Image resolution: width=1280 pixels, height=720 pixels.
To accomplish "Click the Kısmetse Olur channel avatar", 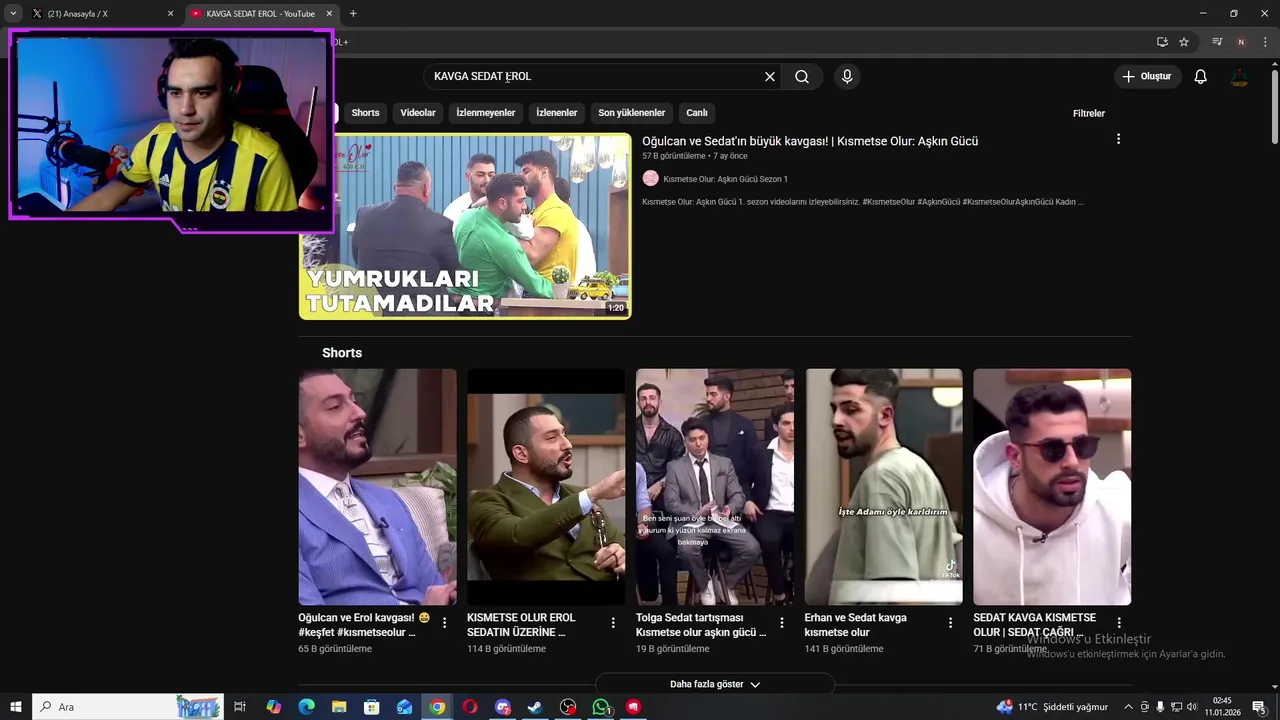I will [x=650, y=178].
